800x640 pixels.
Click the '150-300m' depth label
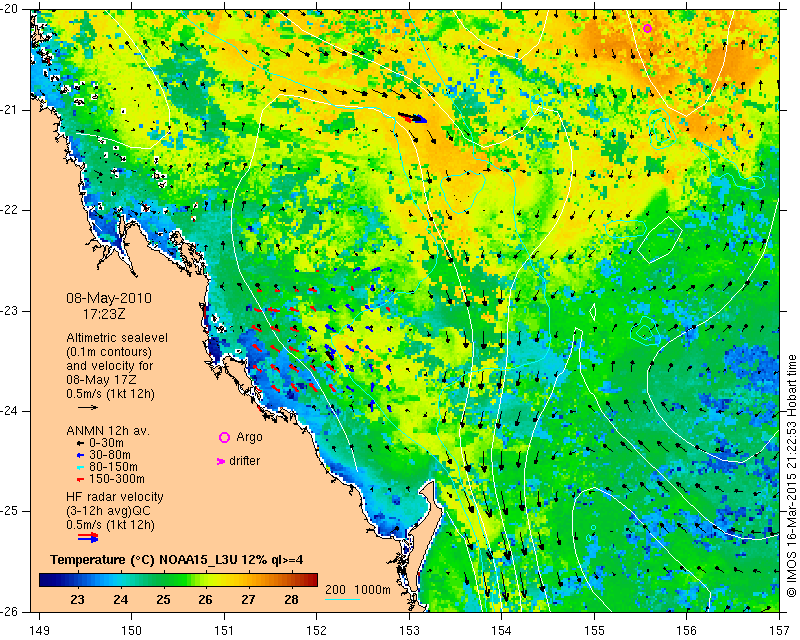[x=117, y=479]
